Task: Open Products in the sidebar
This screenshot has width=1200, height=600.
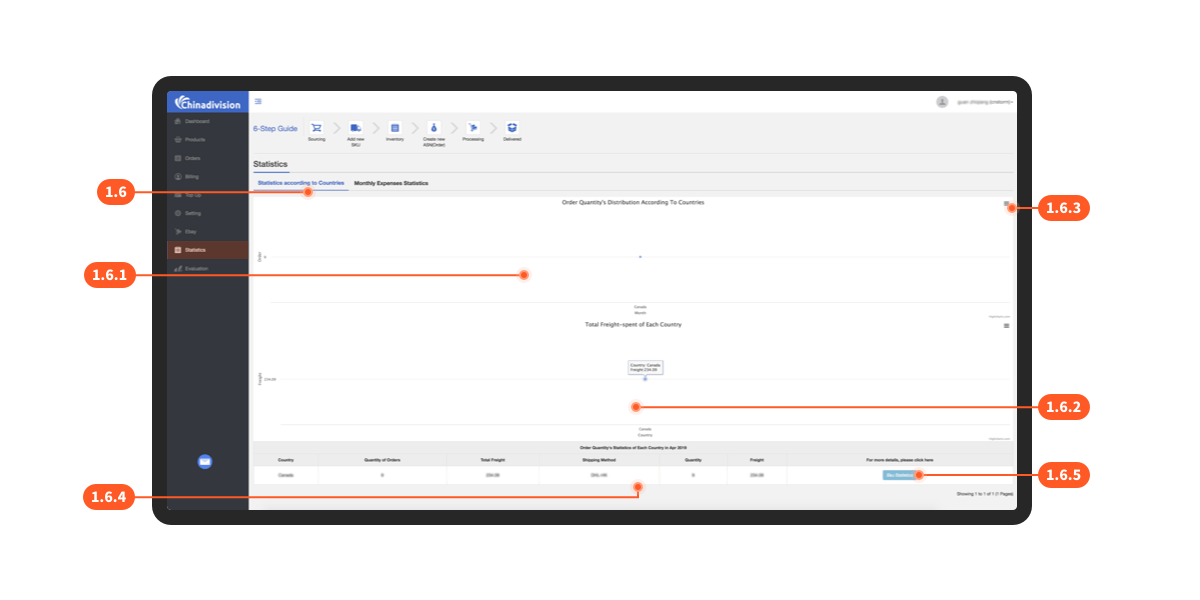Action: point(207,140)
